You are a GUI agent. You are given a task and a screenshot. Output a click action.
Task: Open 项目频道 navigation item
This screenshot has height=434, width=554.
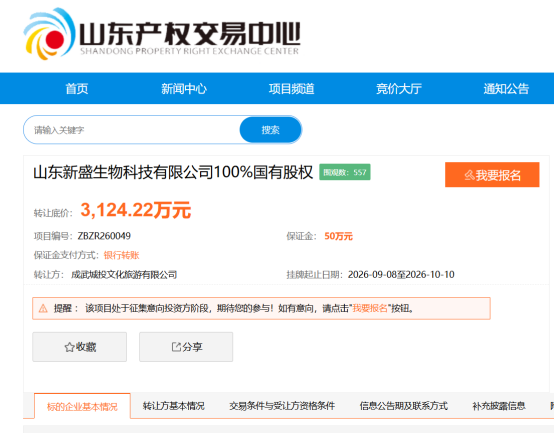pyautogui.click(x=291, y=89)
